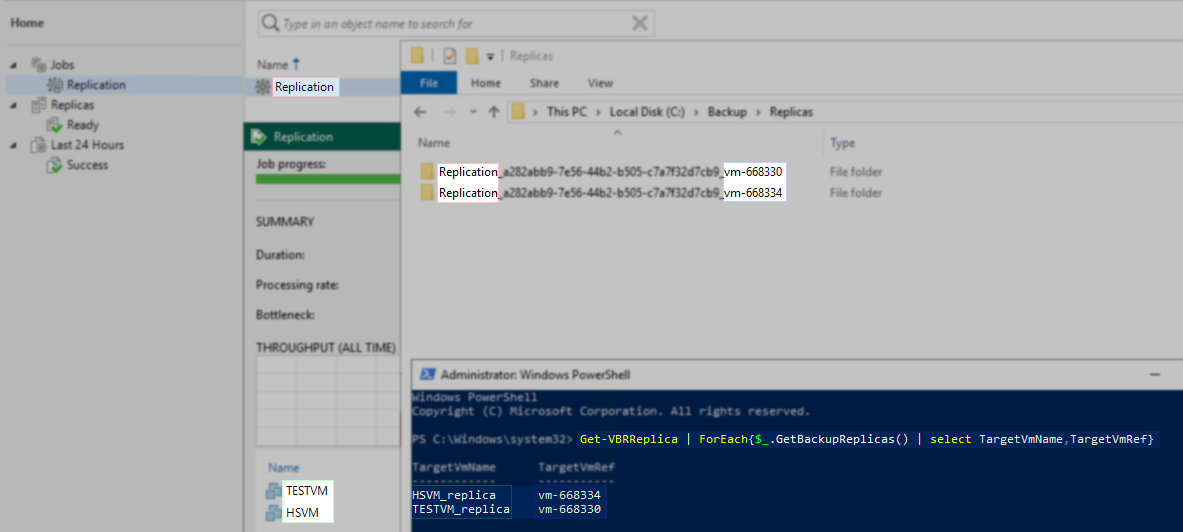This screenshot has height=532, width=1183.
Task: Select Replication under Jobs in the tree
Action: click(x=96, y=85)
